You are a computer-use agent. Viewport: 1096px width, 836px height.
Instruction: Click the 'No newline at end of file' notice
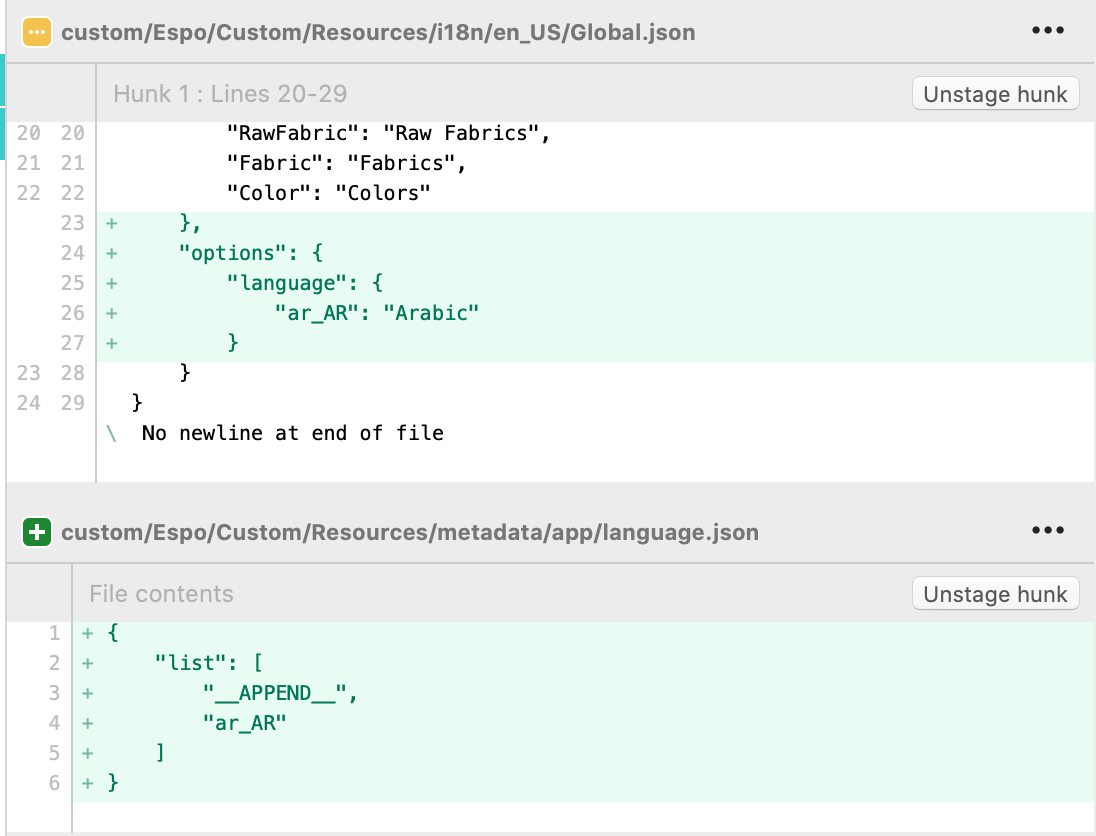pos(292,433)
